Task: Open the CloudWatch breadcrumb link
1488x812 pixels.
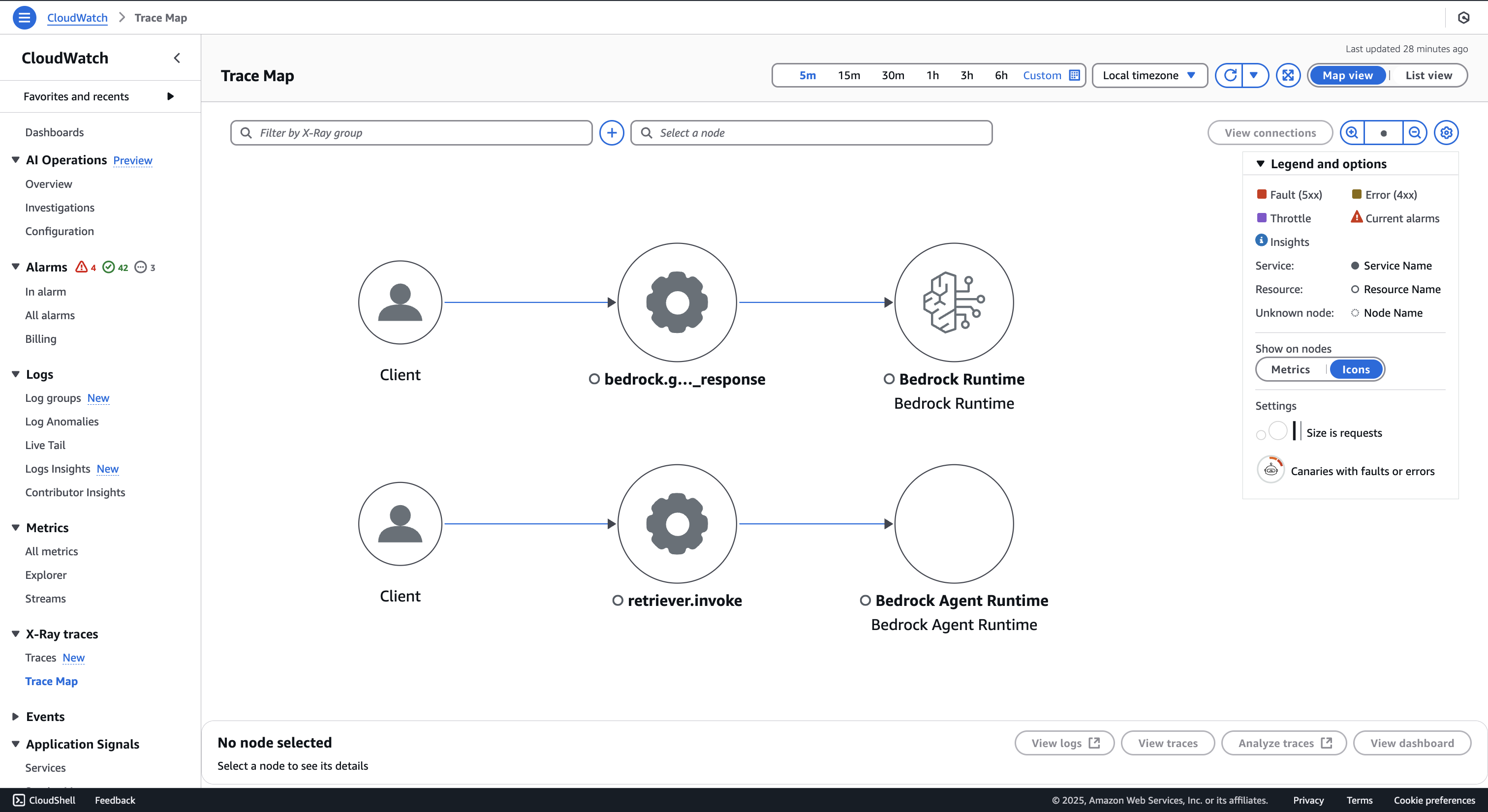Action: [x=77, y=17]
